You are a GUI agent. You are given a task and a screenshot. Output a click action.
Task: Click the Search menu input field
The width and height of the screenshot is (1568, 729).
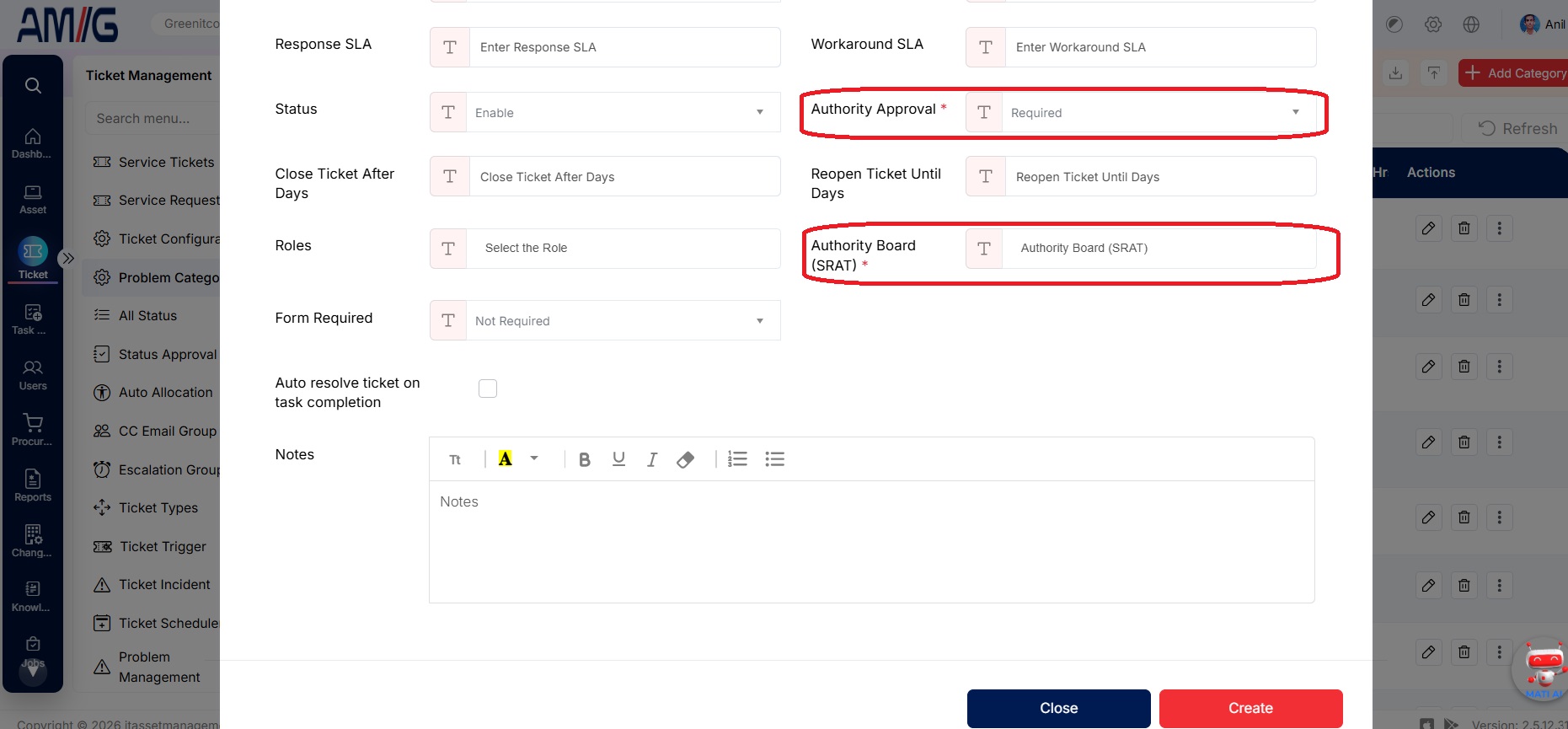[x=152, y=118]
